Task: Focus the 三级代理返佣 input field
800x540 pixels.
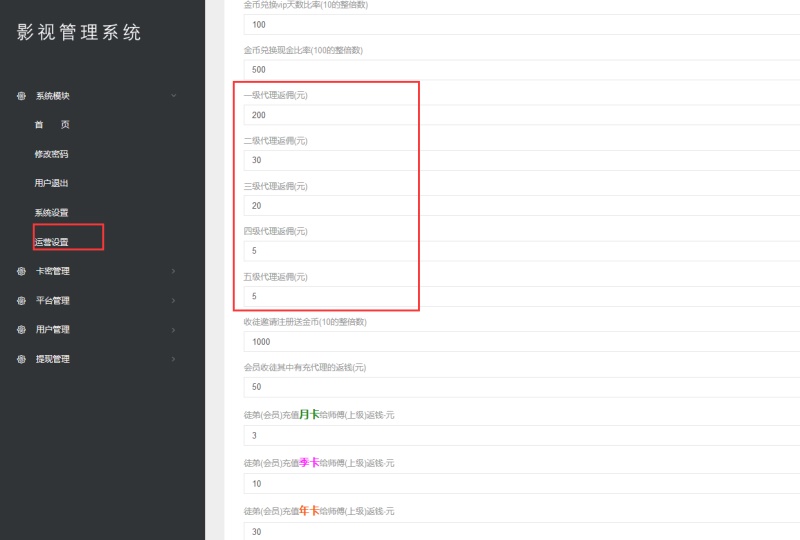Action: (521, 206)
